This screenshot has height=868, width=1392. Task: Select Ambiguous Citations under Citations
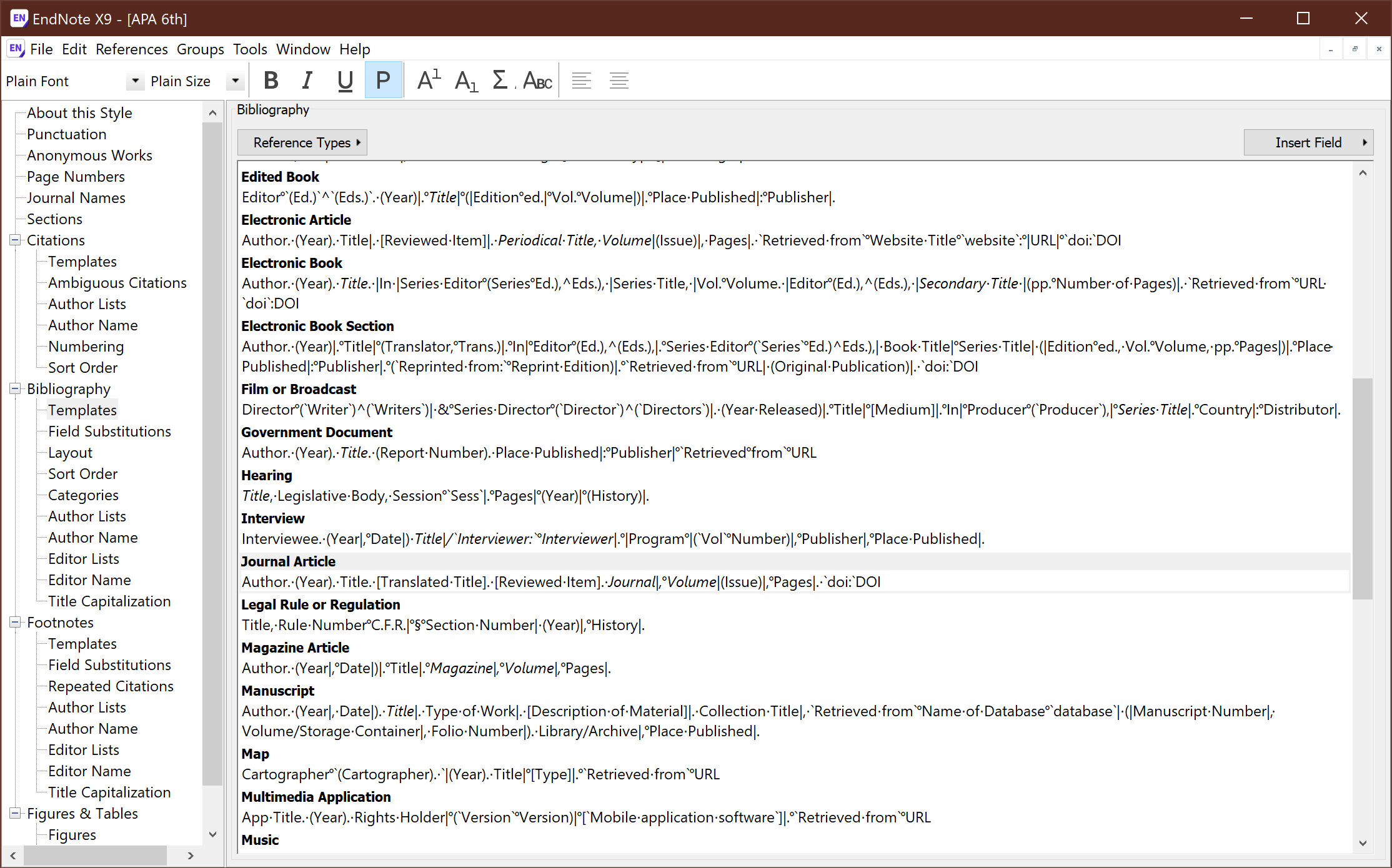pyautogui.click(x=117, y=283)
